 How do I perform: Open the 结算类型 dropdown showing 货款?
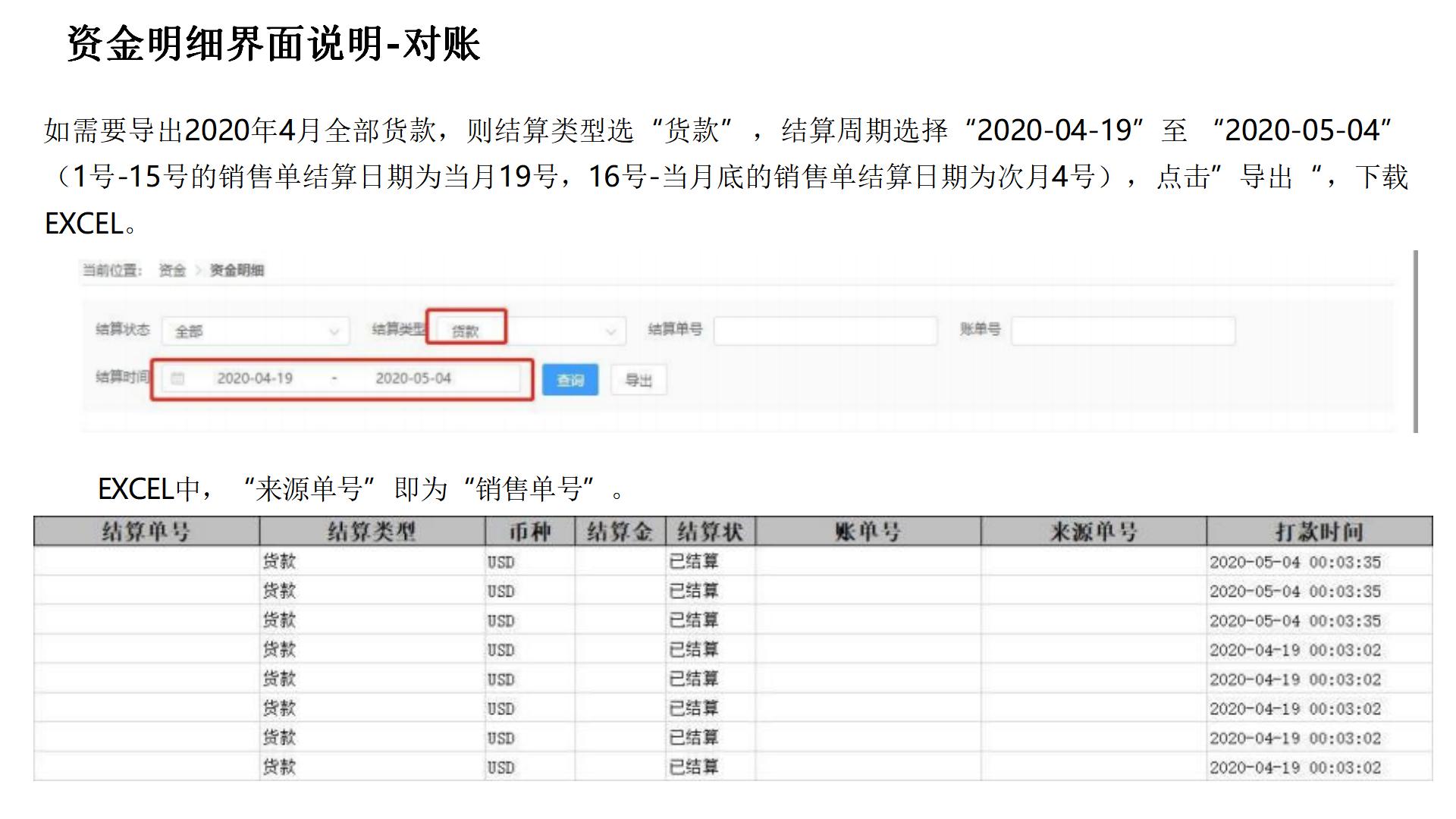pos(531,331)
